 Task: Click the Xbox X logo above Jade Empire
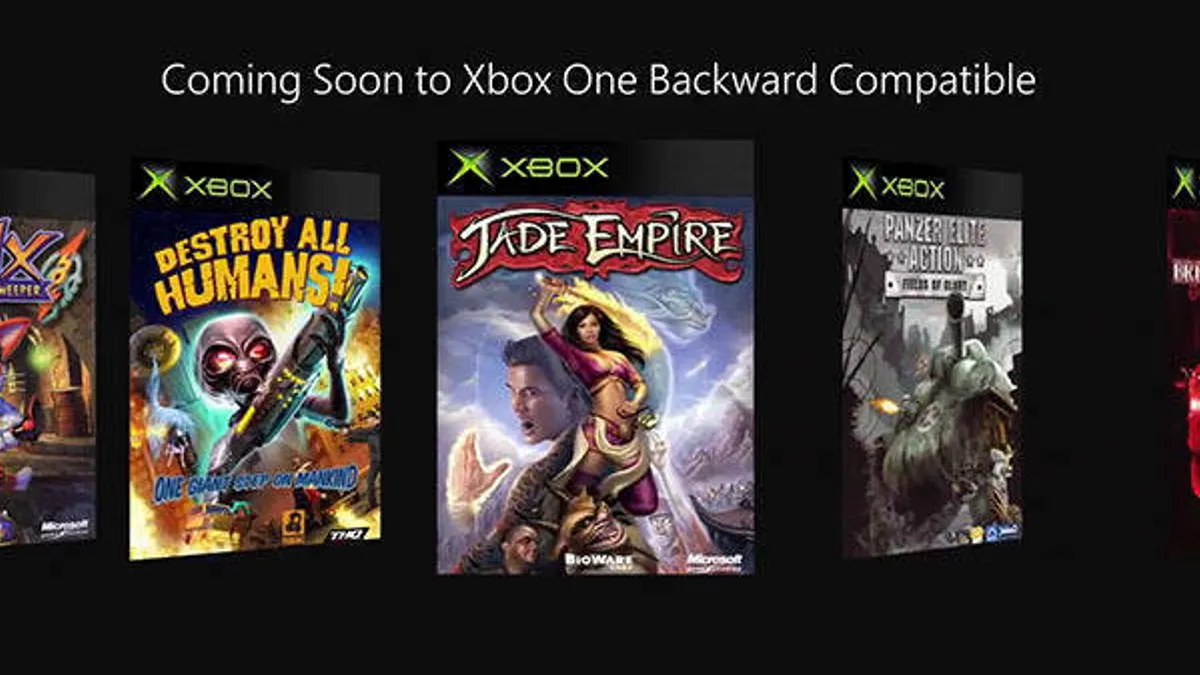(x=470, y=167)
